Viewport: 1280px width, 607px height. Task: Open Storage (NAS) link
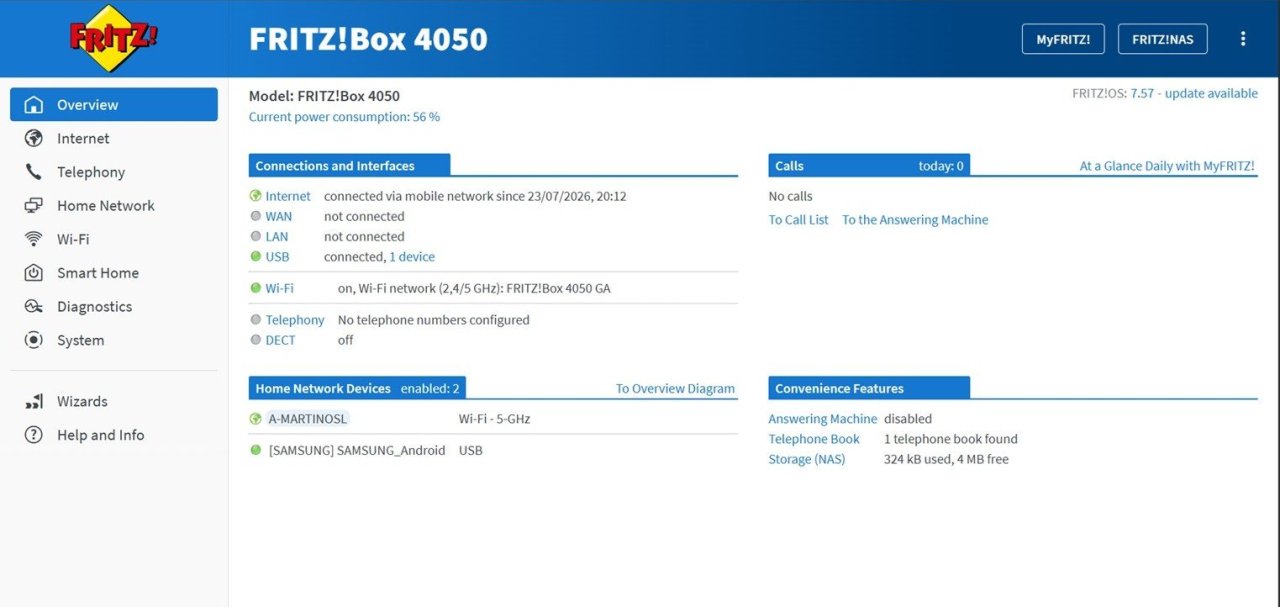(x=807, y=459)
